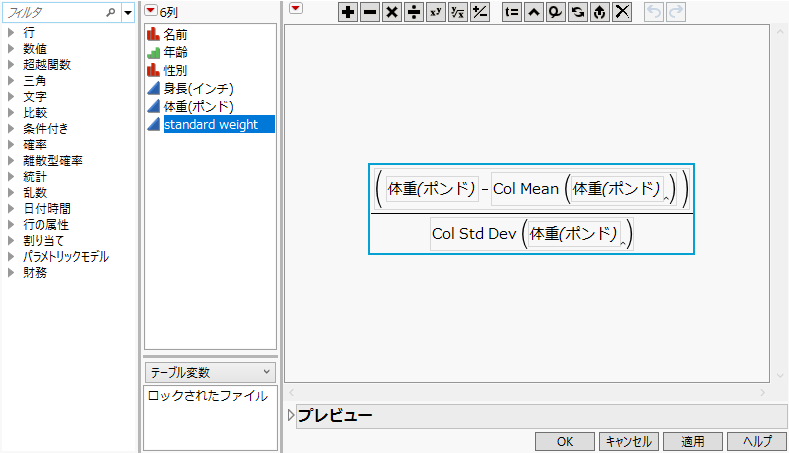This screenshot has height=453, width=789.
Task: Select the 身長(インチ) column
Action: [x=199, y=89]
